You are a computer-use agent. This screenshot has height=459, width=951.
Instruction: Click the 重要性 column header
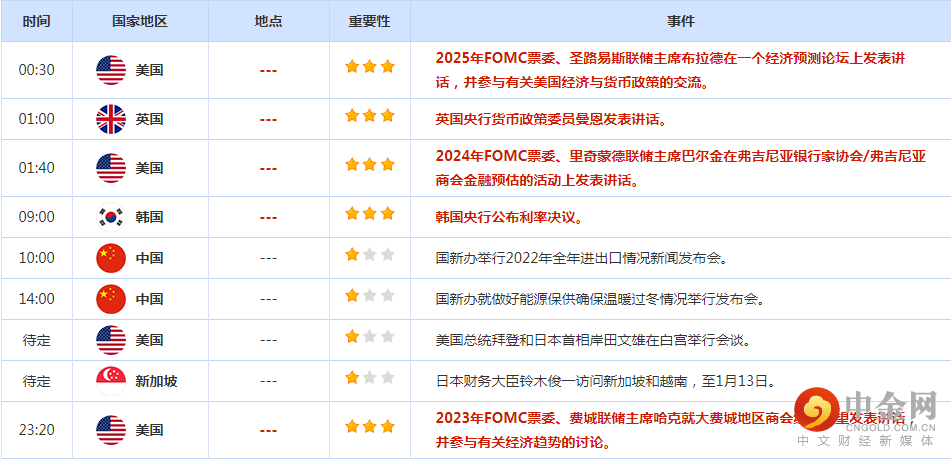click(369, 21)
